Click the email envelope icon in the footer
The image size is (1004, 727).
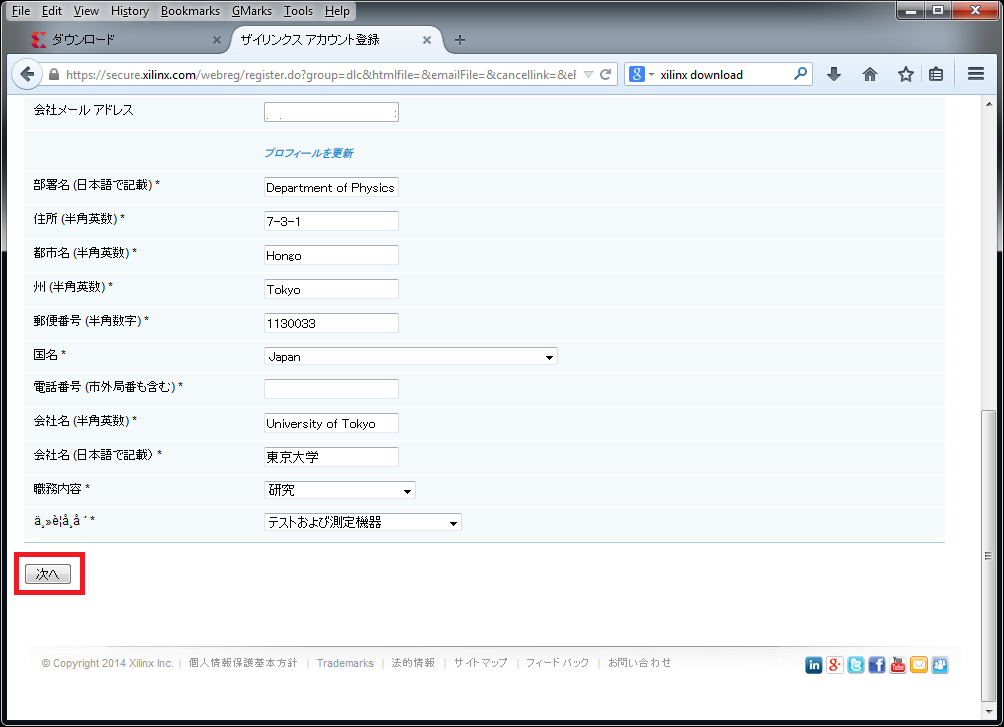(919, 665)
